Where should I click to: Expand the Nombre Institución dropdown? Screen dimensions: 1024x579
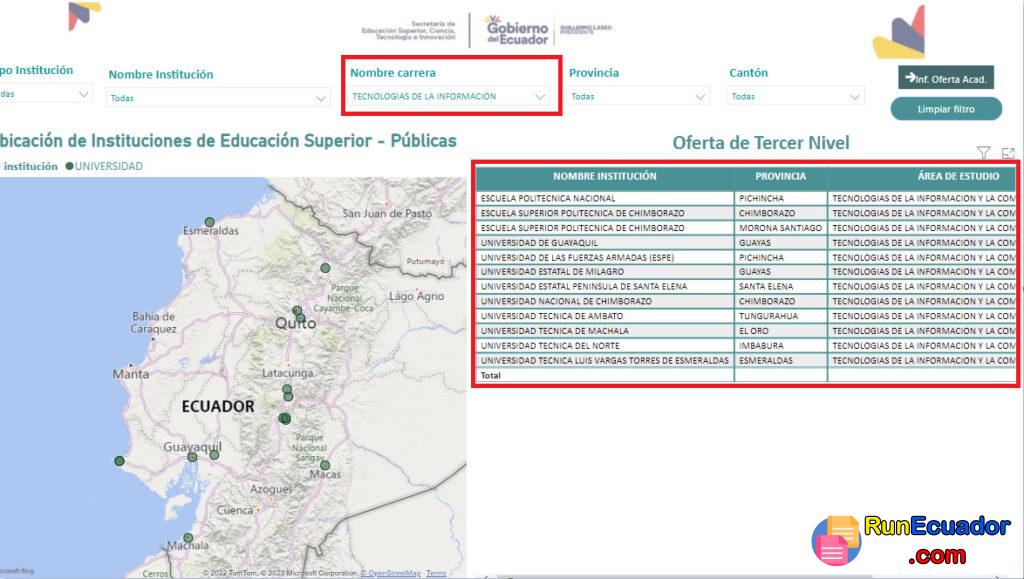[320, 96]
